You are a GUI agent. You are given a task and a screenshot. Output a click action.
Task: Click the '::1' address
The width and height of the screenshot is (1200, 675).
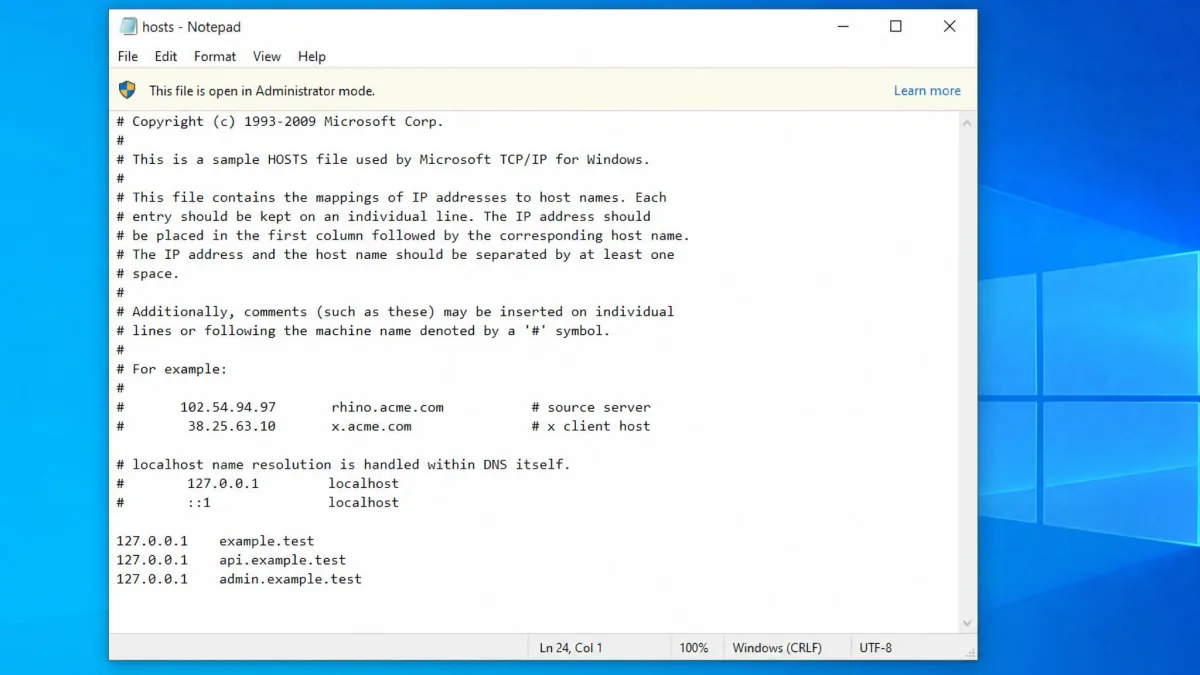[199, 503]
